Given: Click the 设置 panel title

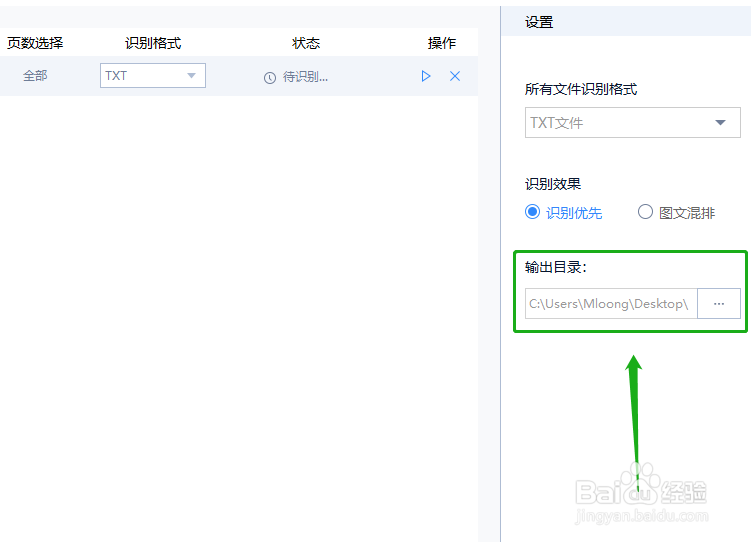Looking at the screenshot, I should [539, 22].
